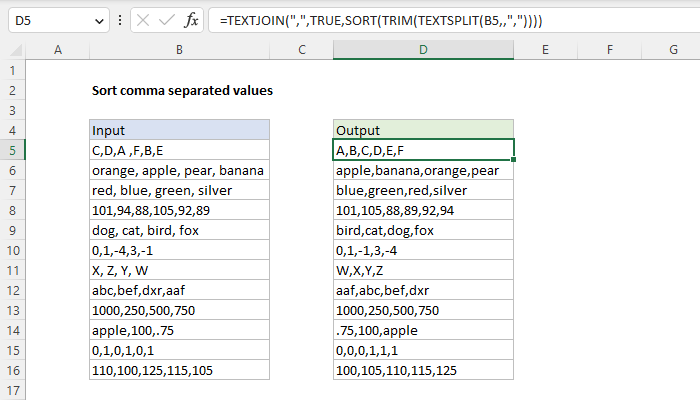Click output cell 'bird,cat,dog,fox'
Image resolution: width=700 pixels, height=400 pixels.
423,230
